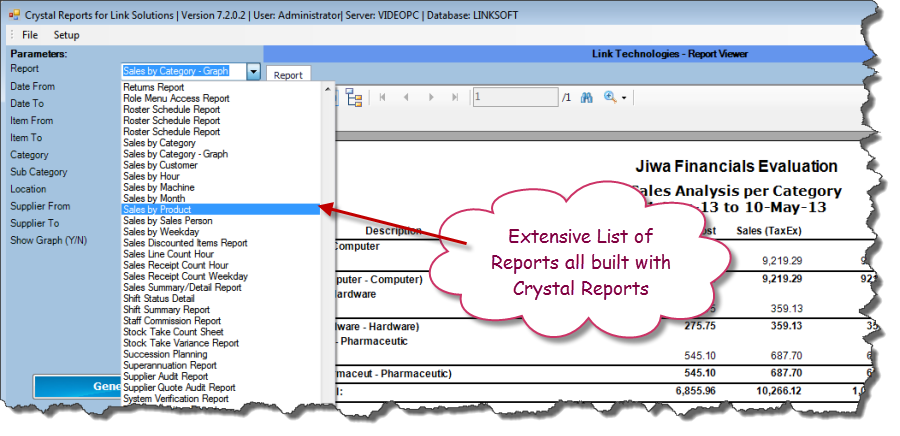The image size is (900, 436).
Task: Jump to the last report page
Action: coord(455,98)
